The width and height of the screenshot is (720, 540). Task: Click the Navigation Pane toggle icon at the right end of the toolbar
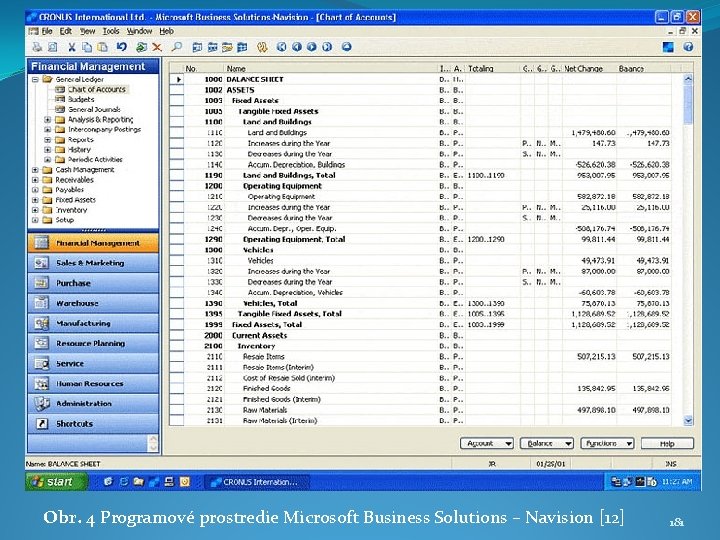[x=668, y=47]
